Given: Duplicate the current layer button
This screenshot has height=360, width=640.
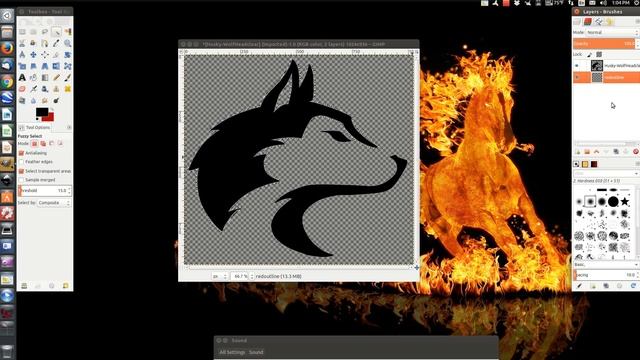Looking at the screenshot, I should [x=616, y=152].
